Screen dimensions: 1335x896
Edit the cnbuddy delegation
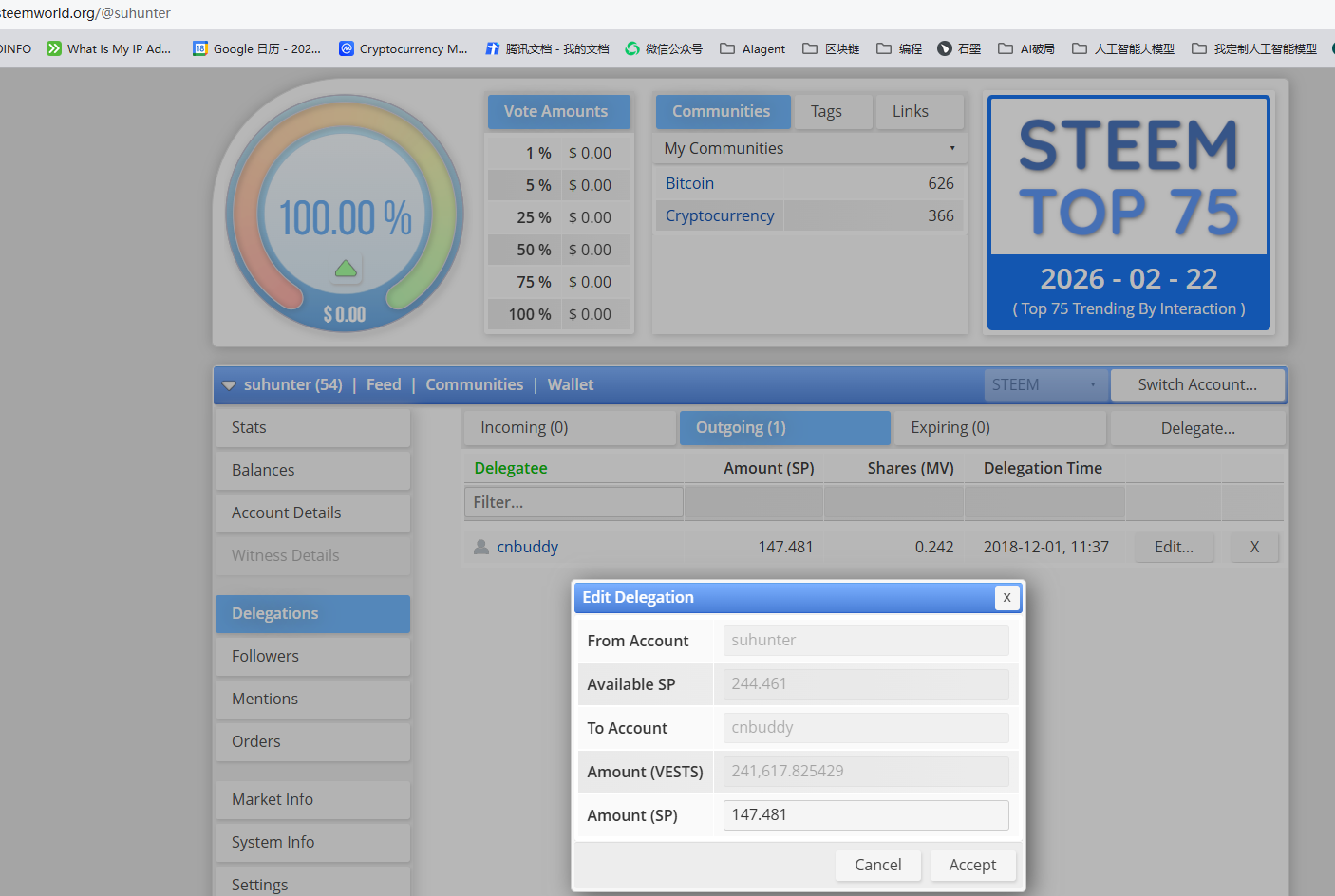tap(1174, 547)
